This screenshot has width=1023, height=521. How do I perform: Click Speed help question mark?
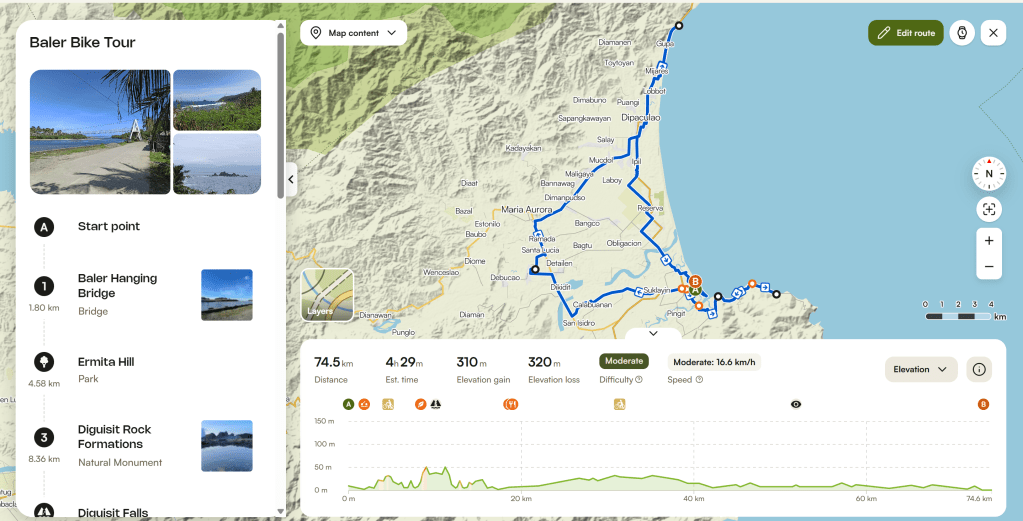[699, 380]
